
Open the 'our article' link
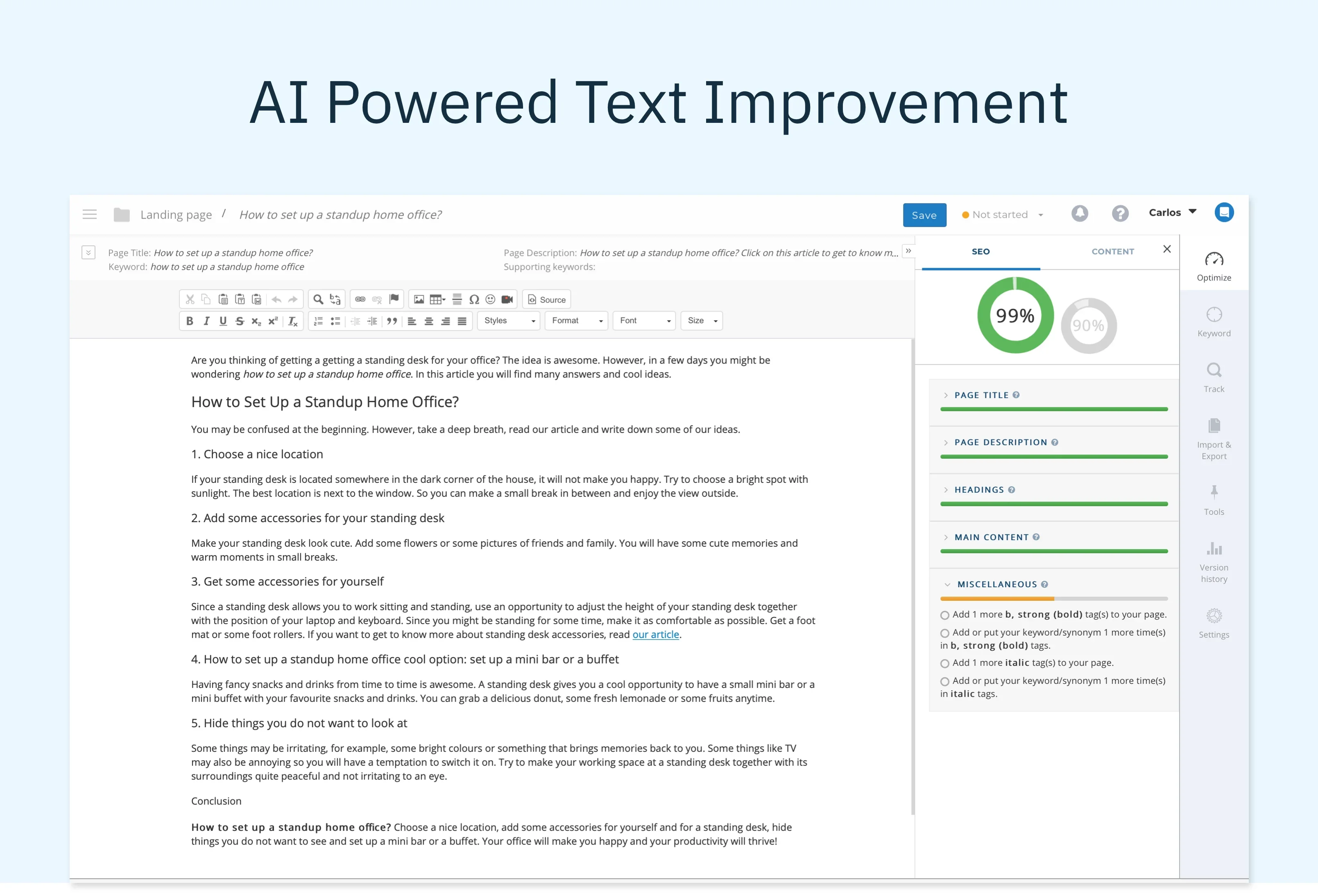coord(656,635)
